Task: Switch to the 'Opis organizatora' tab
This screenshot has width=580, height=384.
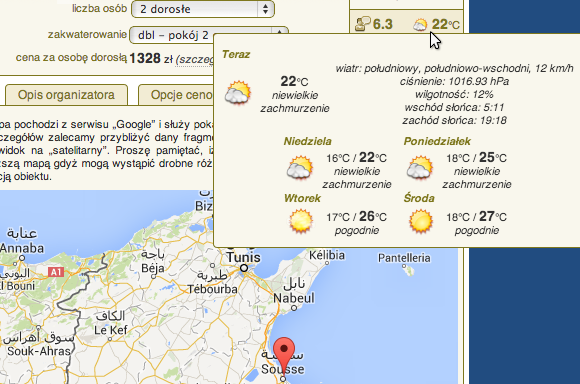Action: point(66,95)
